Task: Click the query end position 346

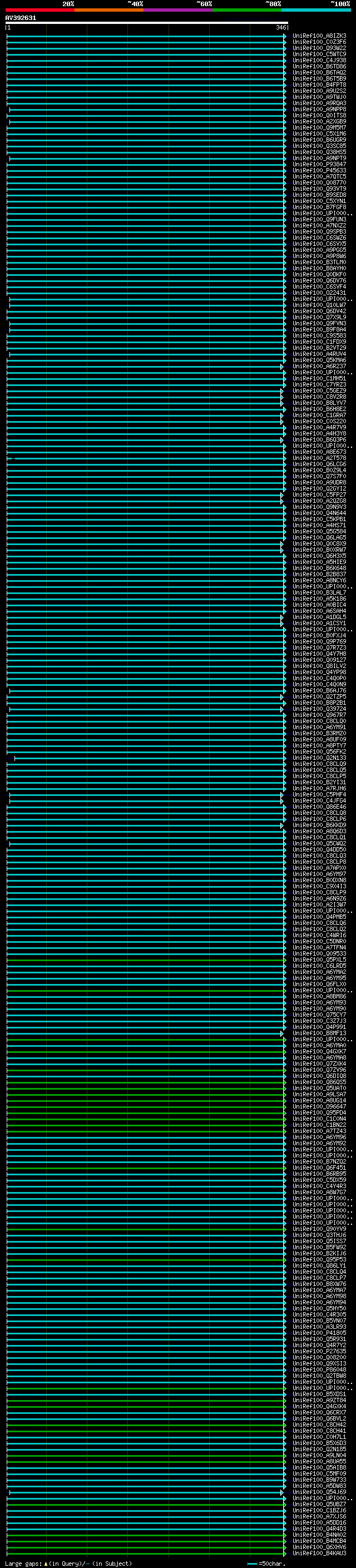Action: (x=280, y=28)
